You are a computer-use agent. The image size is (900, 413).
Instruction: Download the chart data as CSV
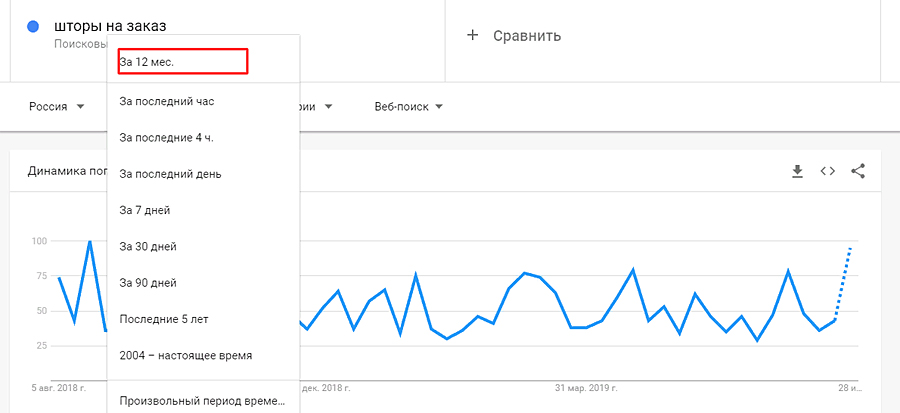pyautogui.click(x=797, y=171)
